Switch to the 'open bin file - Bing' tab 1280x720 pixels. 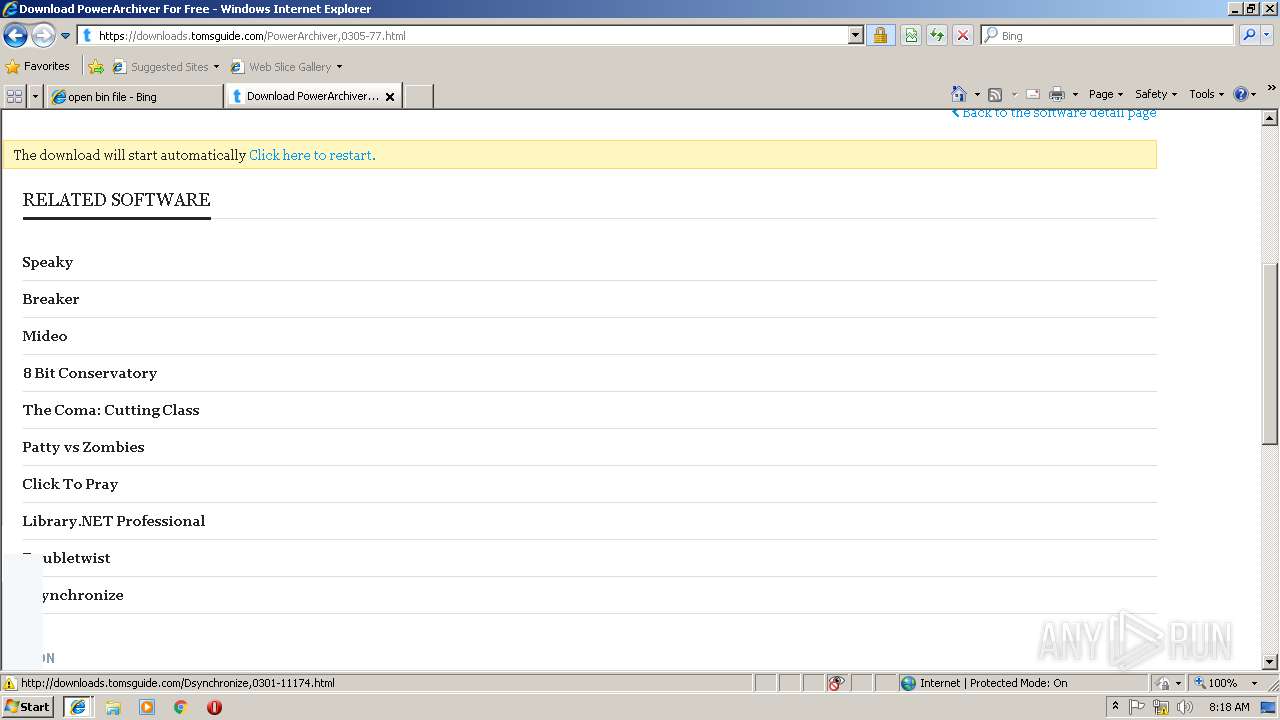click(134, 96)
